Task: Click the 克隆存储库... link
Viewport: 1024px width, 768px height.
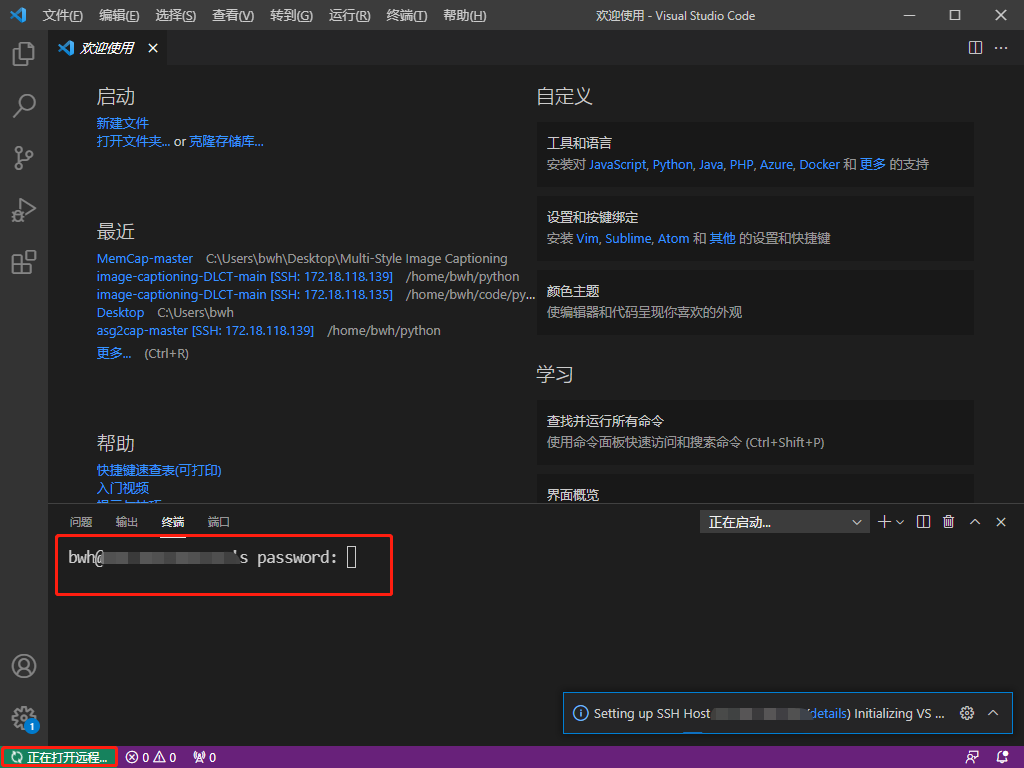Action: point(227,141)
